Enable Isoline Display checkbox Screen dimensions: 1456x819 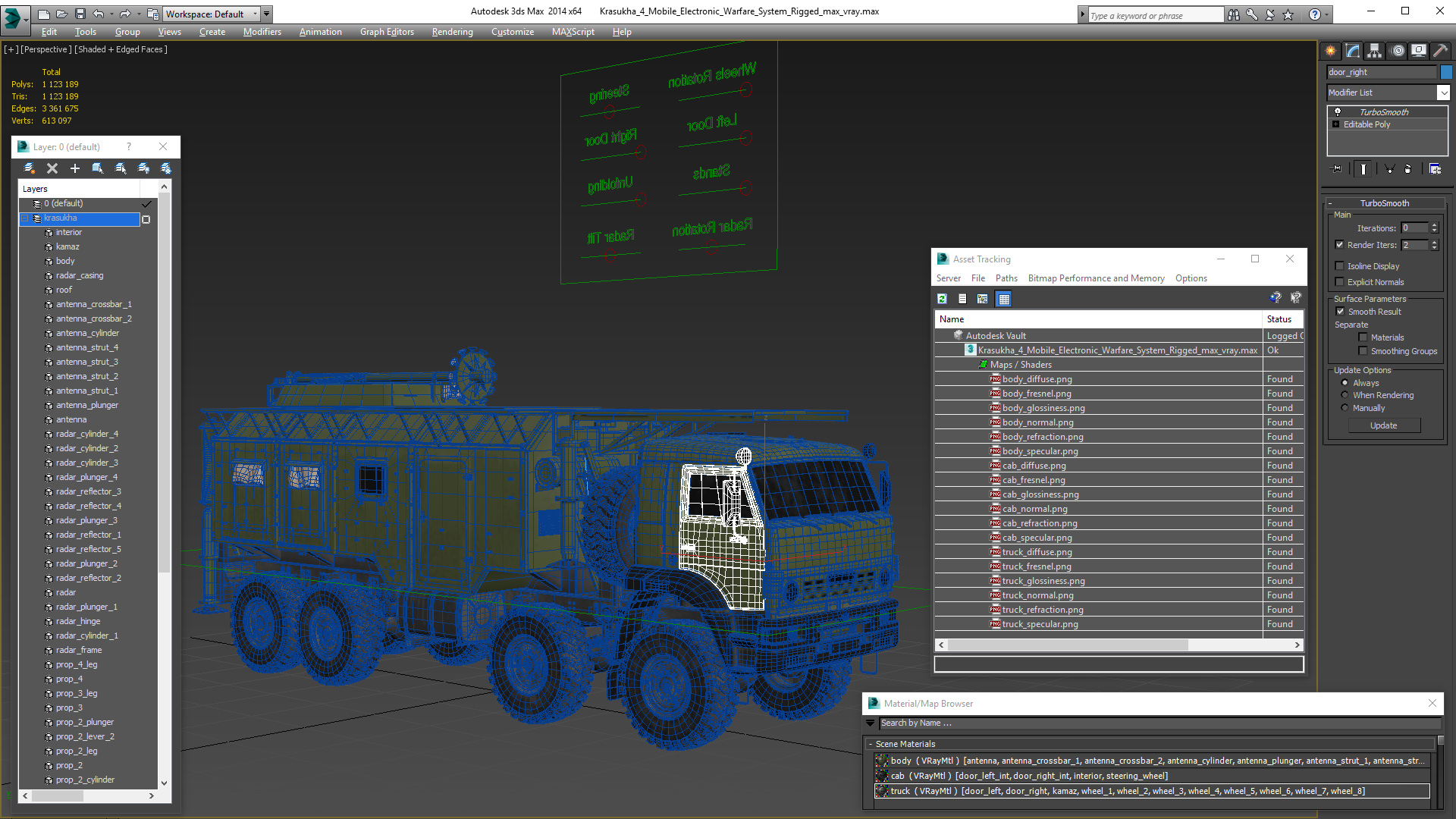click(x=1339, y=266)
